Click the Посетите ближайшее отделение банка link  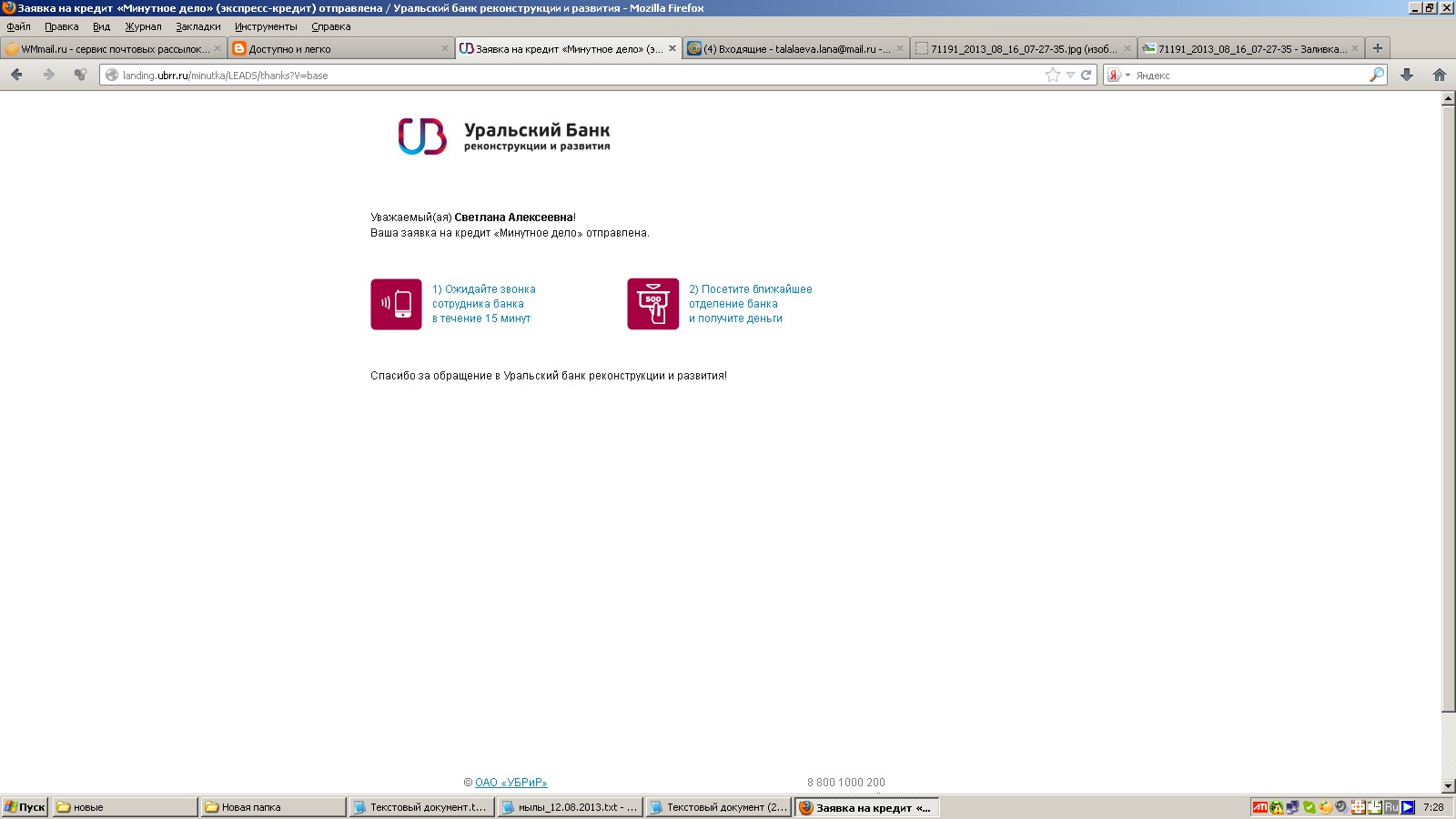click(x=751, y=304)
